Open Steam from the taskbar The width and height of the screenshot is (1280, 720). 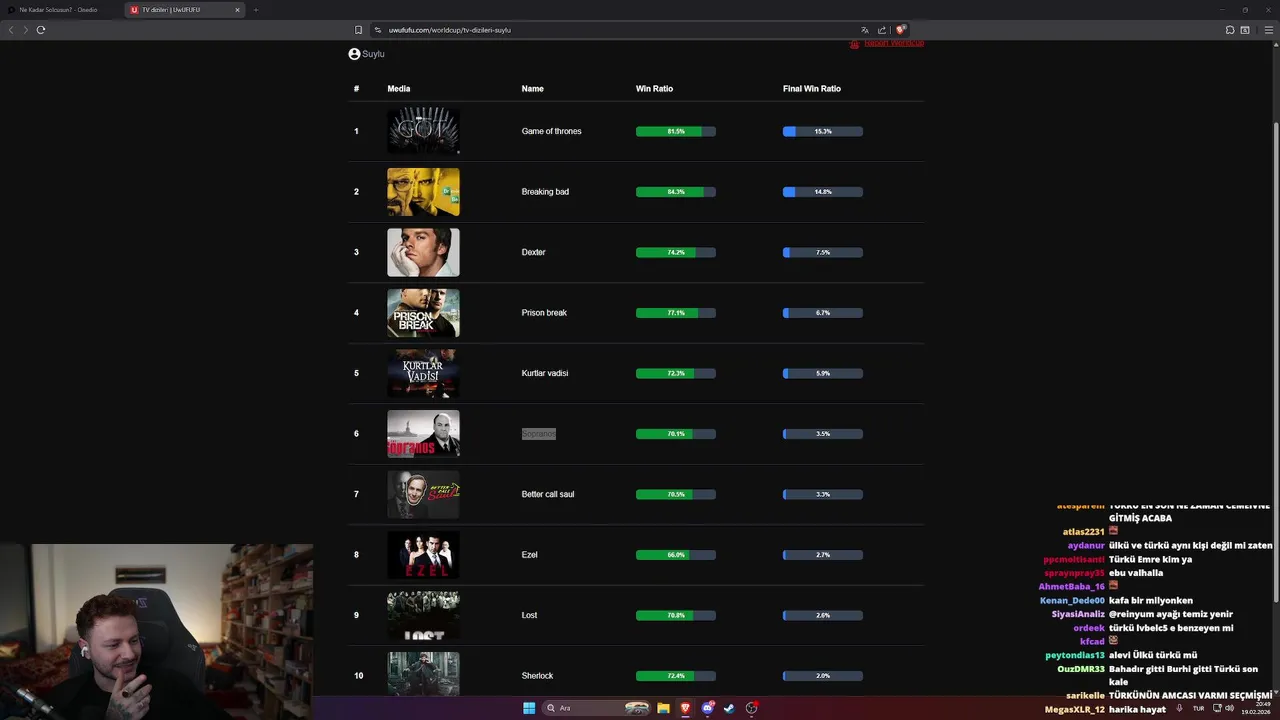tap(729, 708)
